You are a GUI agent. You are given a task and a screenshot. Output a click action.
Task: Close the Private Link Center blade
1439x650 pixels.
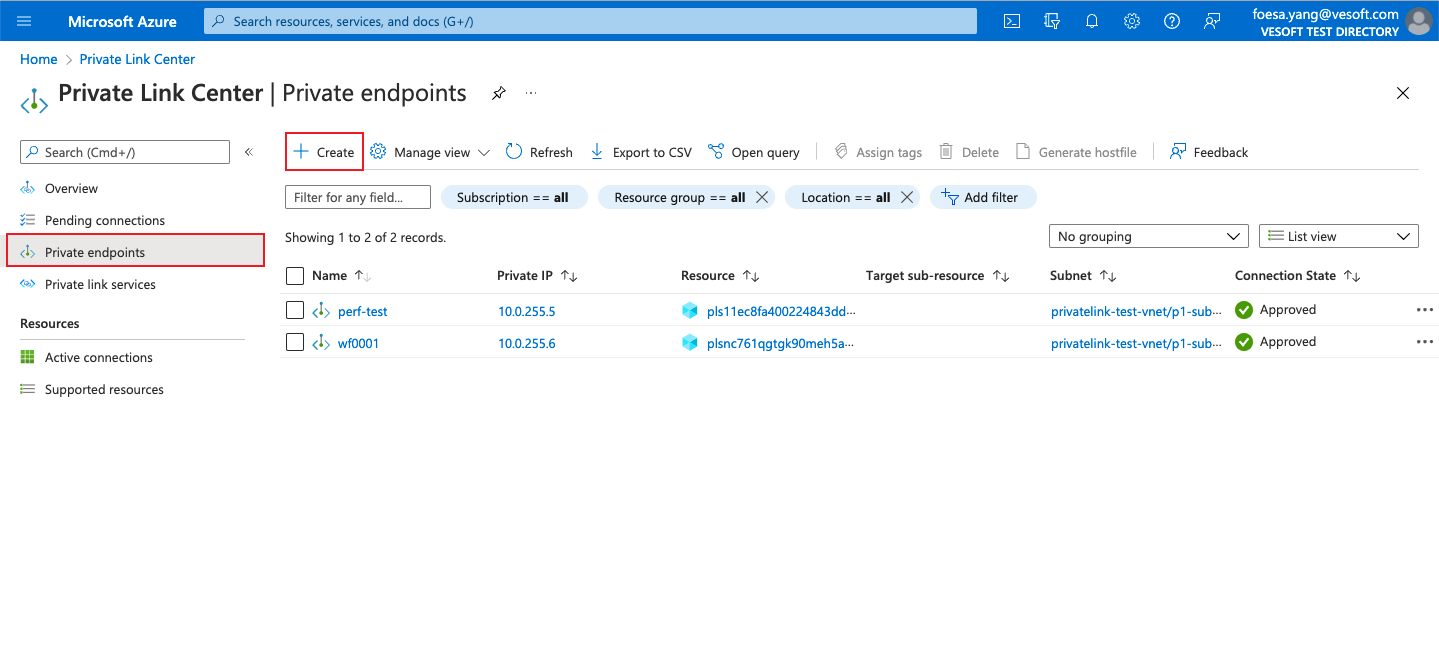click(x=1403, y=93)
